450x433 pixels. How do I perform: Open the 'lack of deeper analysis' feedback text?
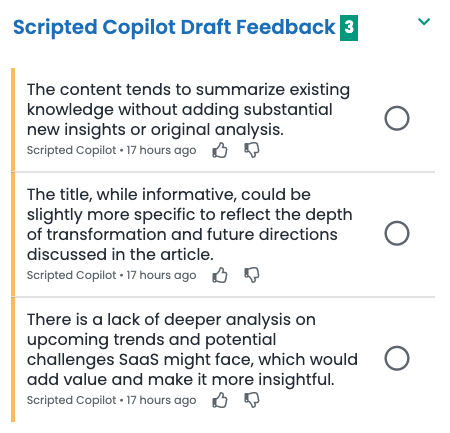coord(192,349)
